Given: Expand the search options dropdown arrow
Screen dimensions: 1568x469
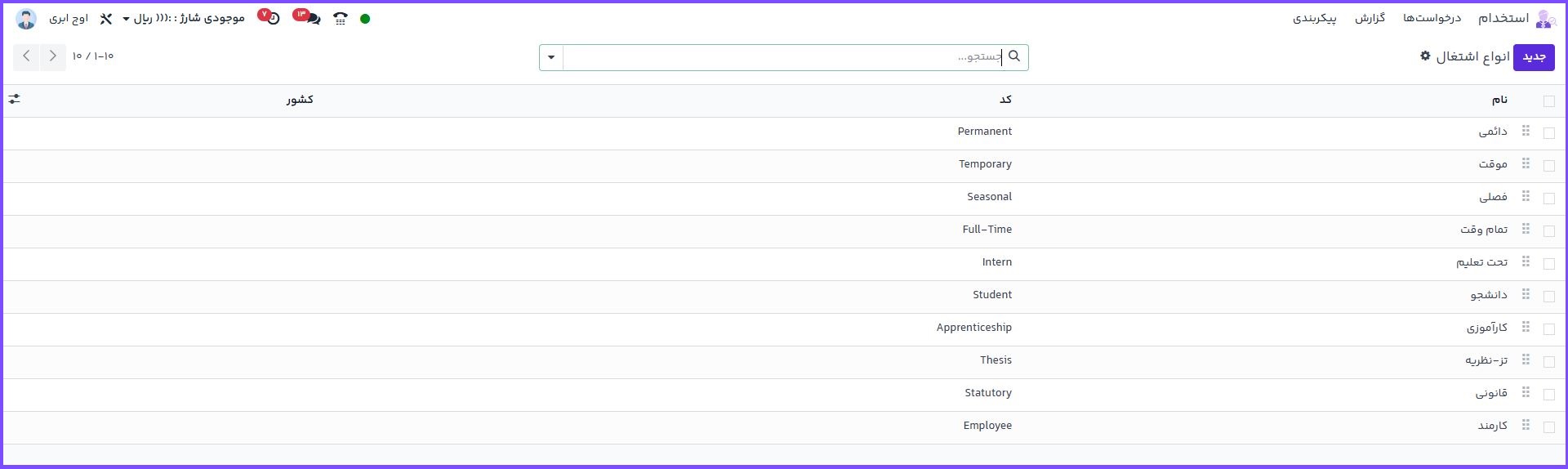Looking at the screenshot, I should (551, 57).
